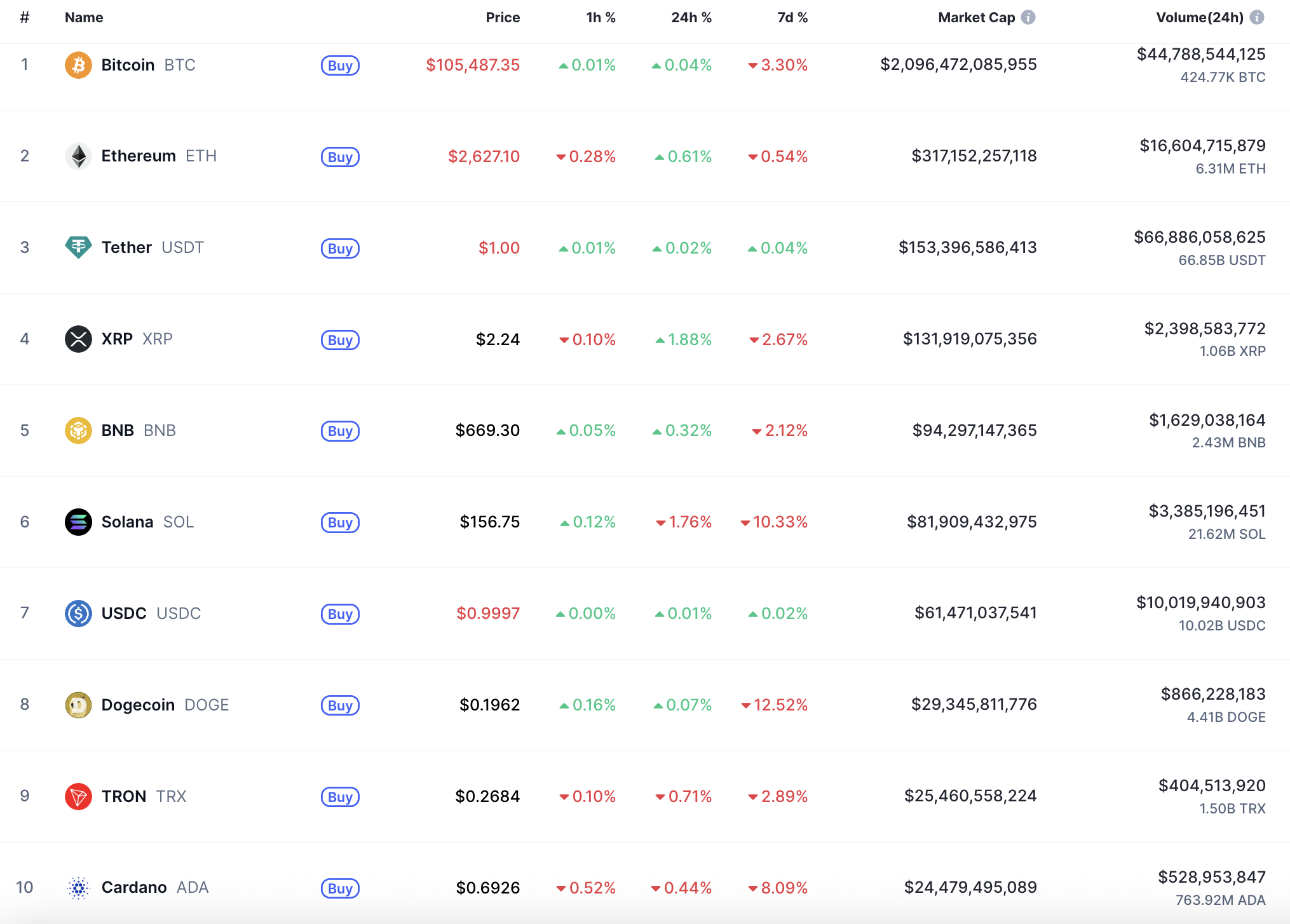Click TRON 24h change 0.71%
This screenshot has height=924, width=1290.
click(x=684, y=796)
